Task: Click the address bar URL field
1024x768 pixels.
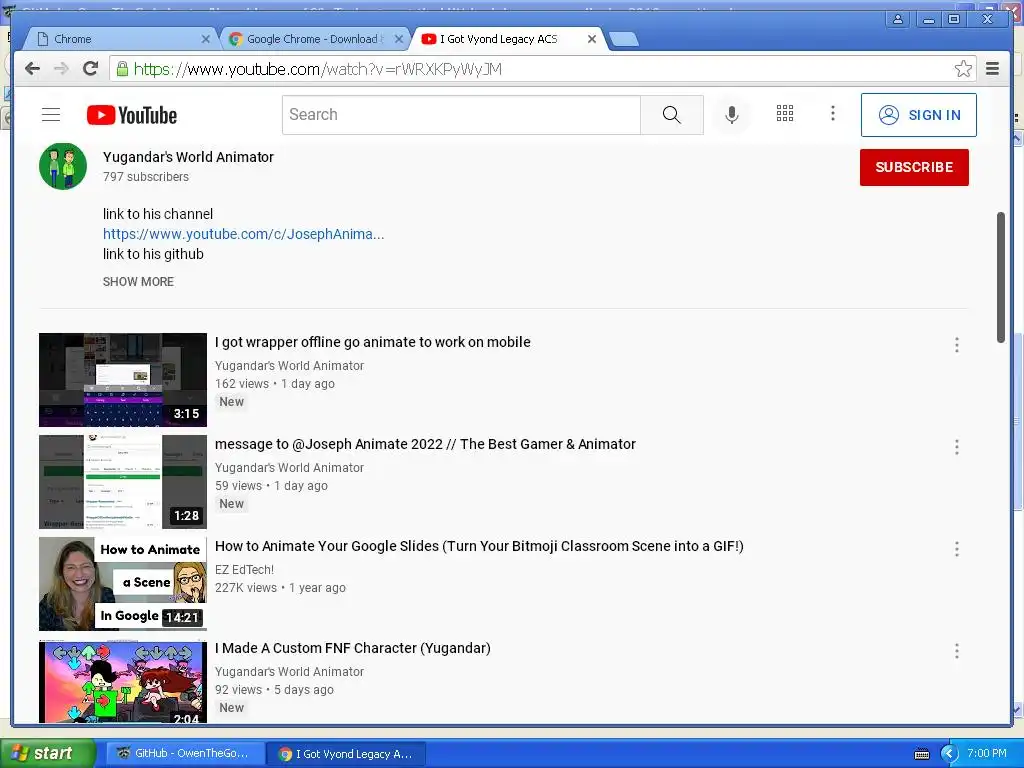Action: [x=542, y=69]
